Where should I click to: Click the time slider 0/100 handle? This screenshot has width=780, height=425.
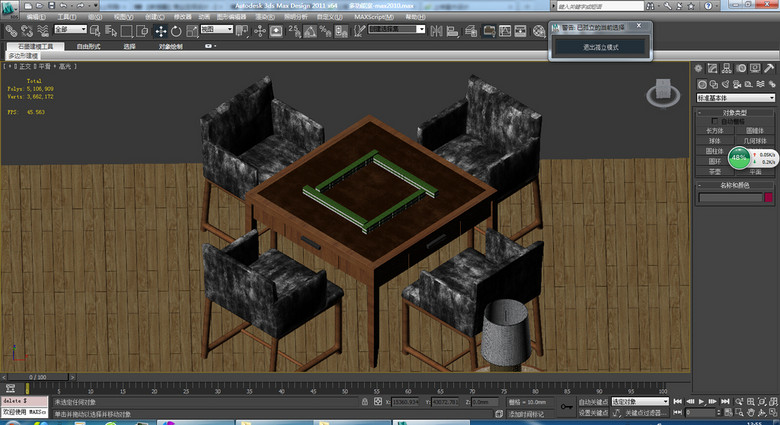38,377
